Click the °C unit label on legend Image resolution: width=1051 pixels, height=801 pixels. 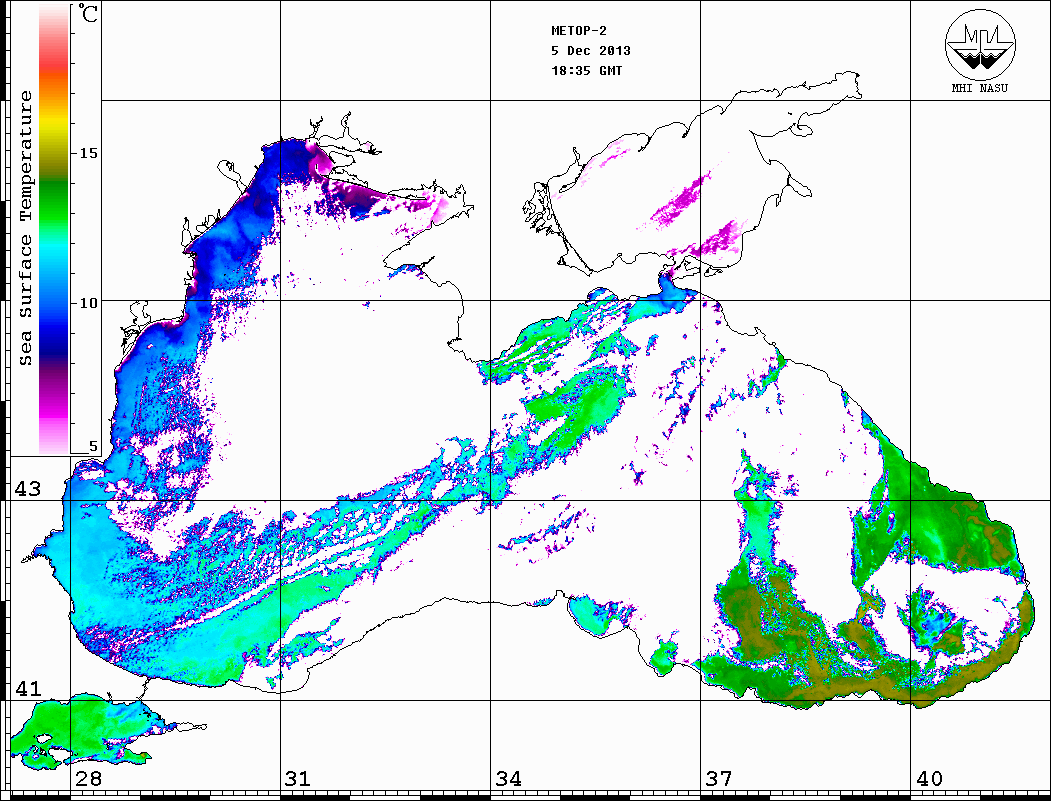(x=88, y=13)
